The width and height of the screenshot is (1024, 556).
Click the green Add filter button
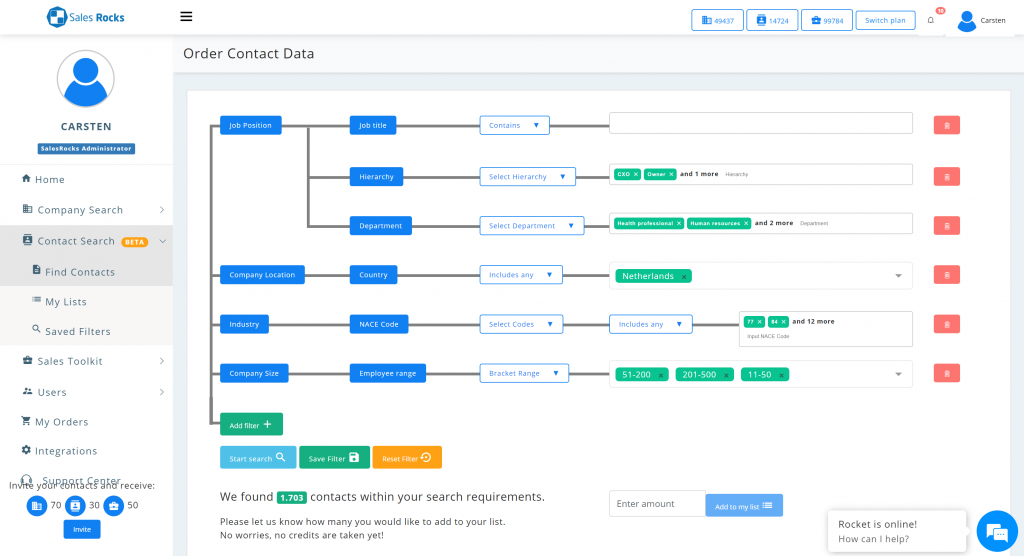click(x=251, y=424)
